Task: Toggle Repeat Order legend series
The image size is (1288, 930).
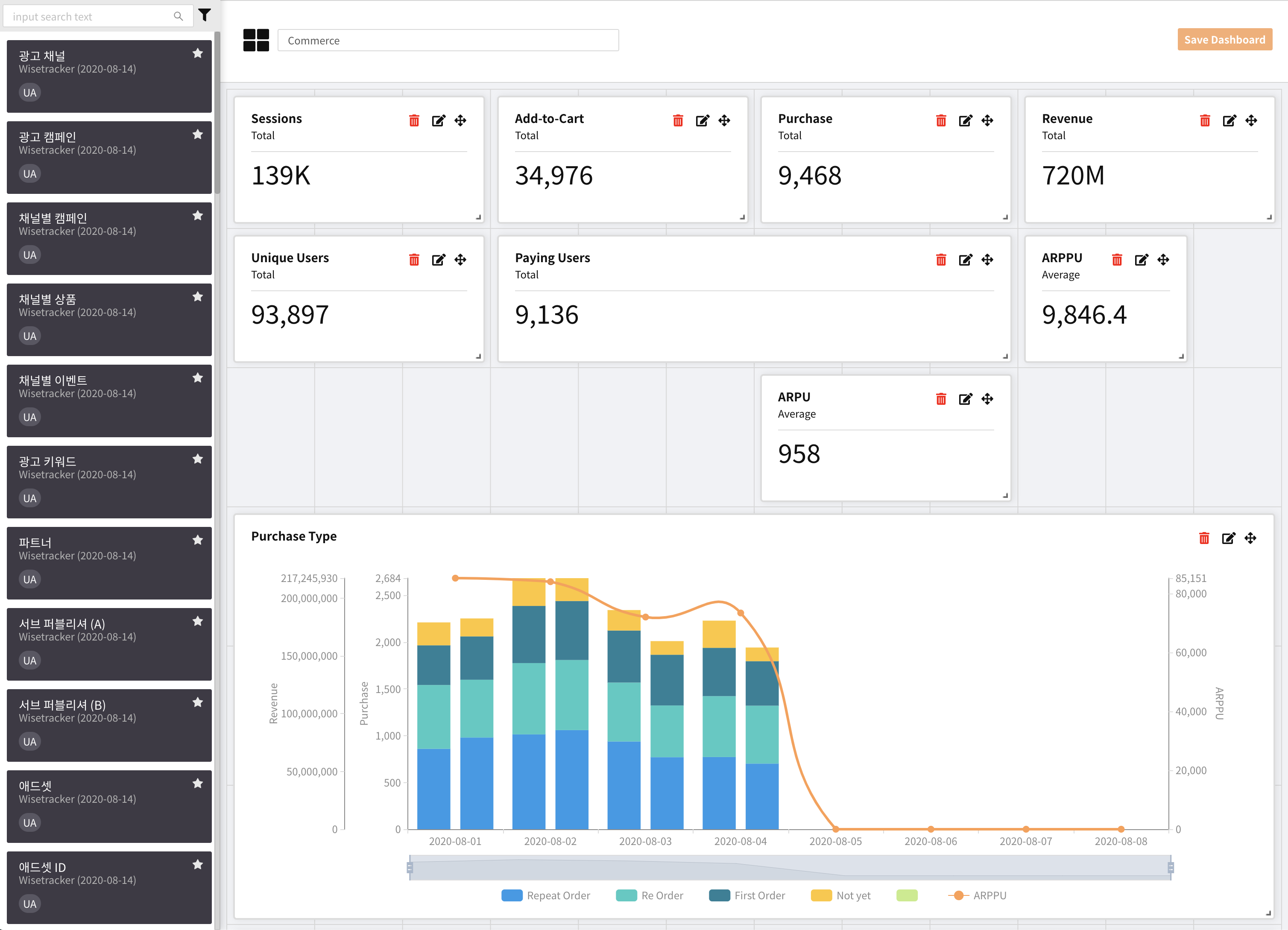Action: tap(546, 895)
